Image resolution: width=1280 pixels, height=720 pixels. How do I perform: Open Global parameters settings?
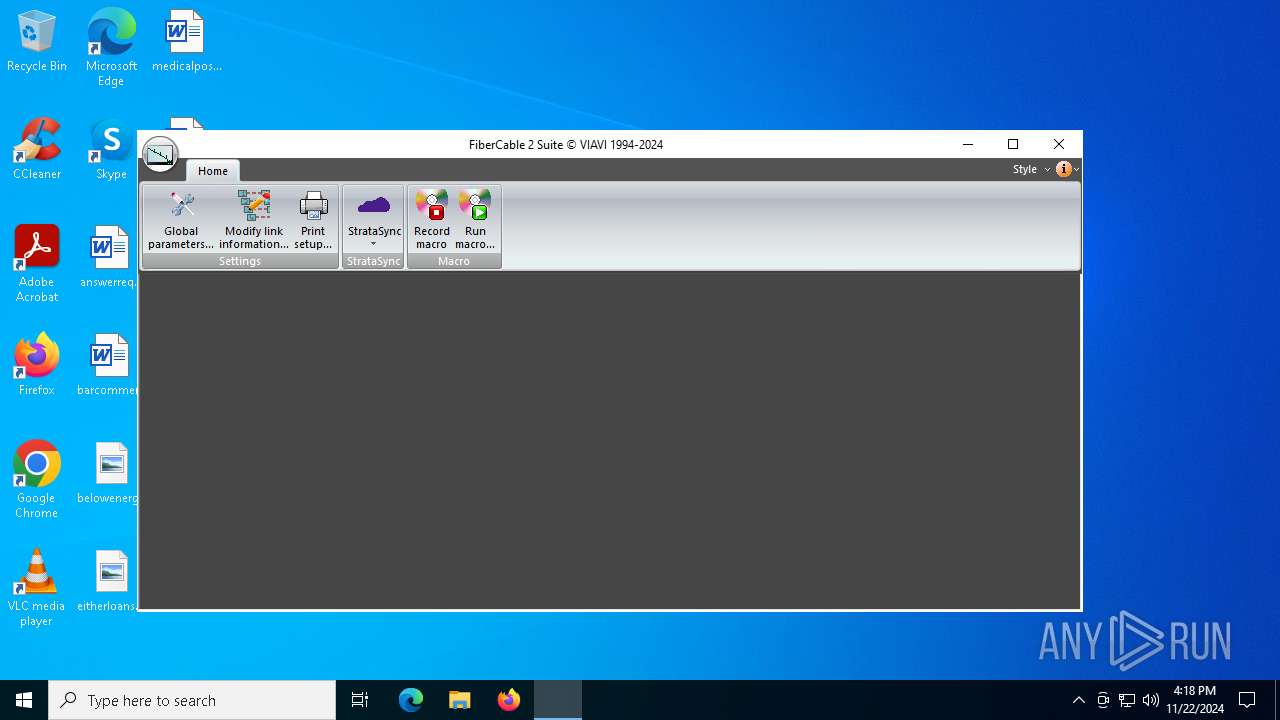181,220
